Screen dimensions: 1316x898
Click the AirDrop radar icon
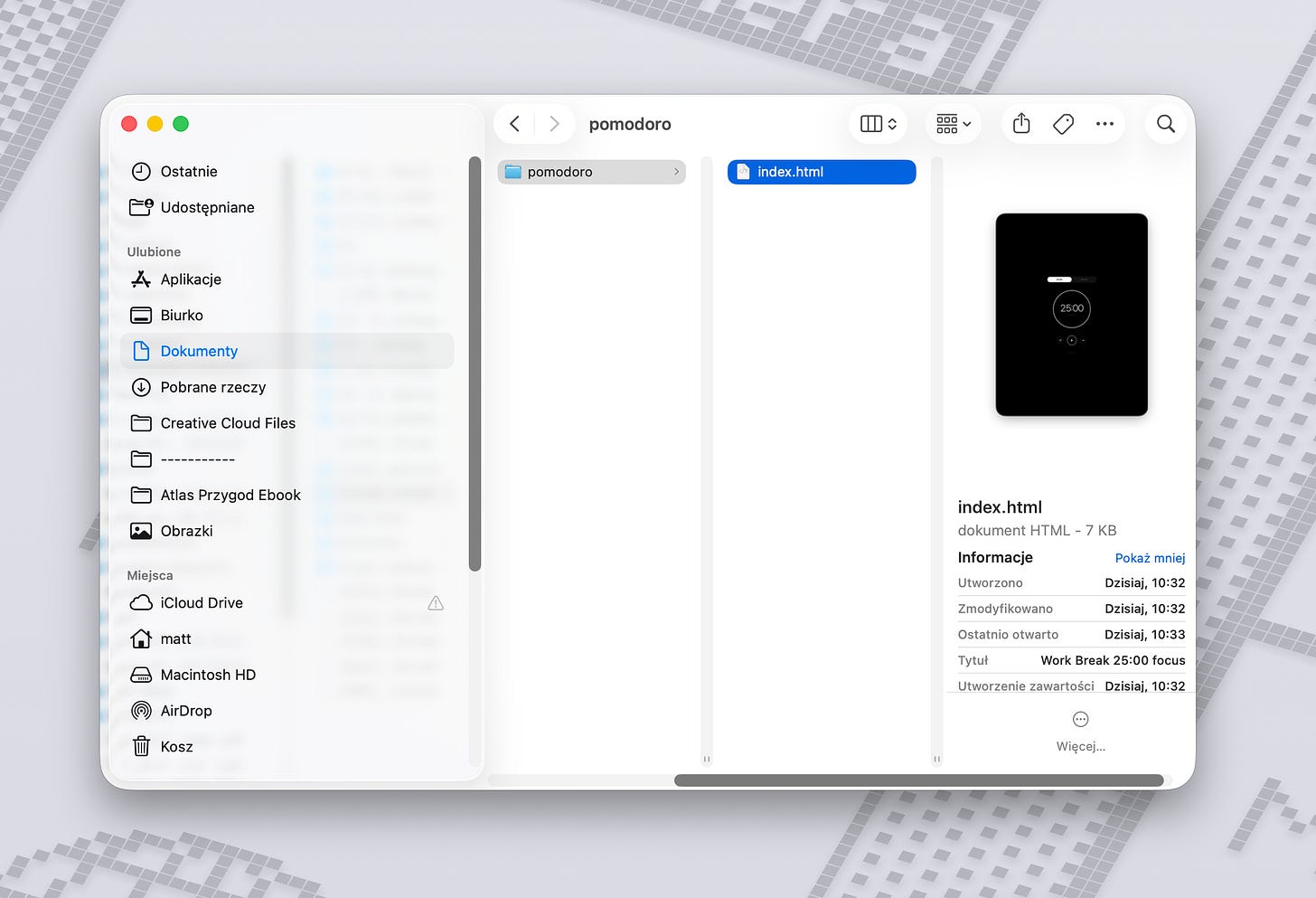click(x=141, y=711)
